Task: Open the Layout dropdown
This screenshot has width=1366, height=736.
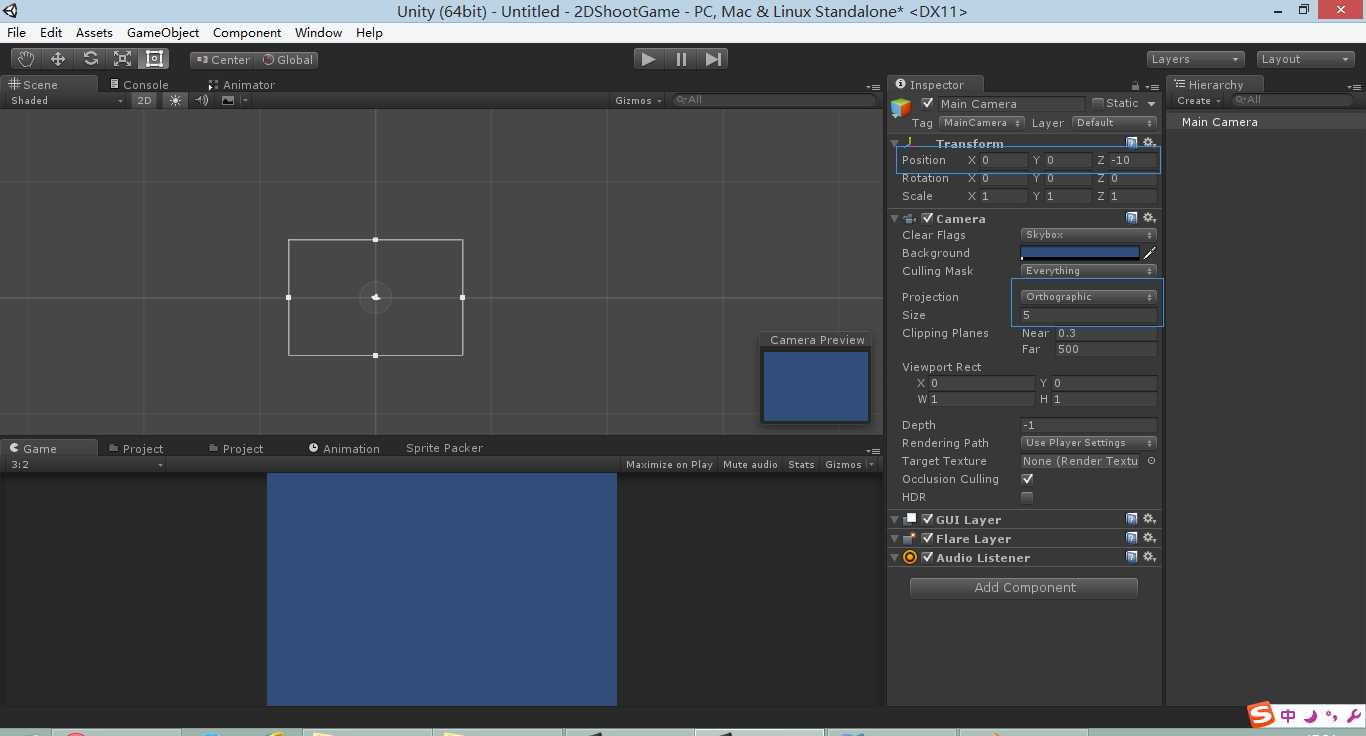Action: tap(1305, 59)
